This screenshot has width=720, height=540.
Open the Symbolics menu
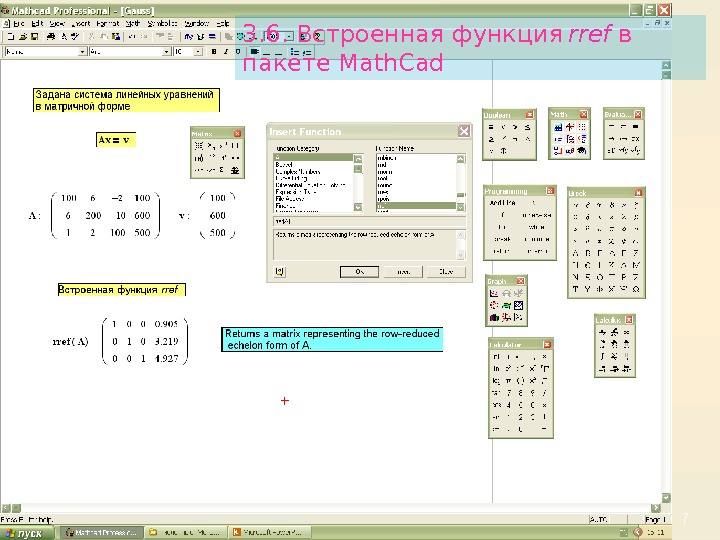pos(162,23)
